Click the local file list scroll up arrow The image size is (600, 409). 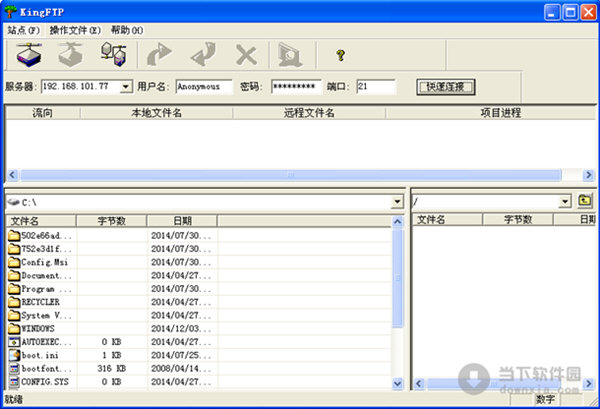pos(398,222)
